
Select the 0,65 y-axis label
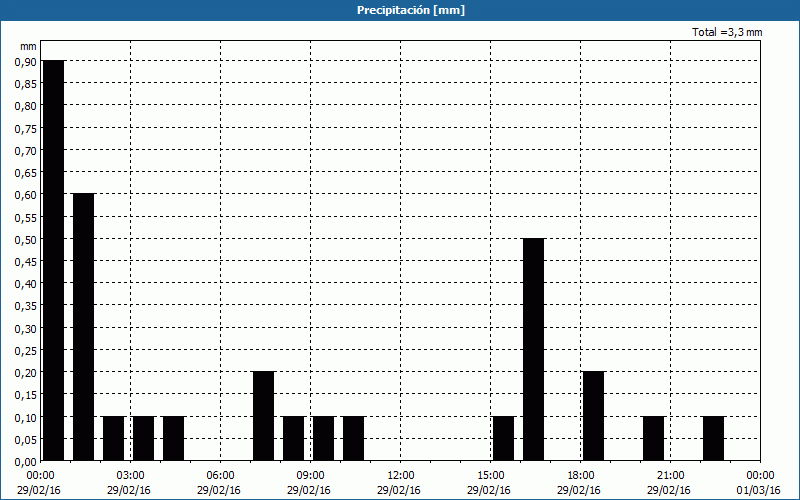coord(26,172)
